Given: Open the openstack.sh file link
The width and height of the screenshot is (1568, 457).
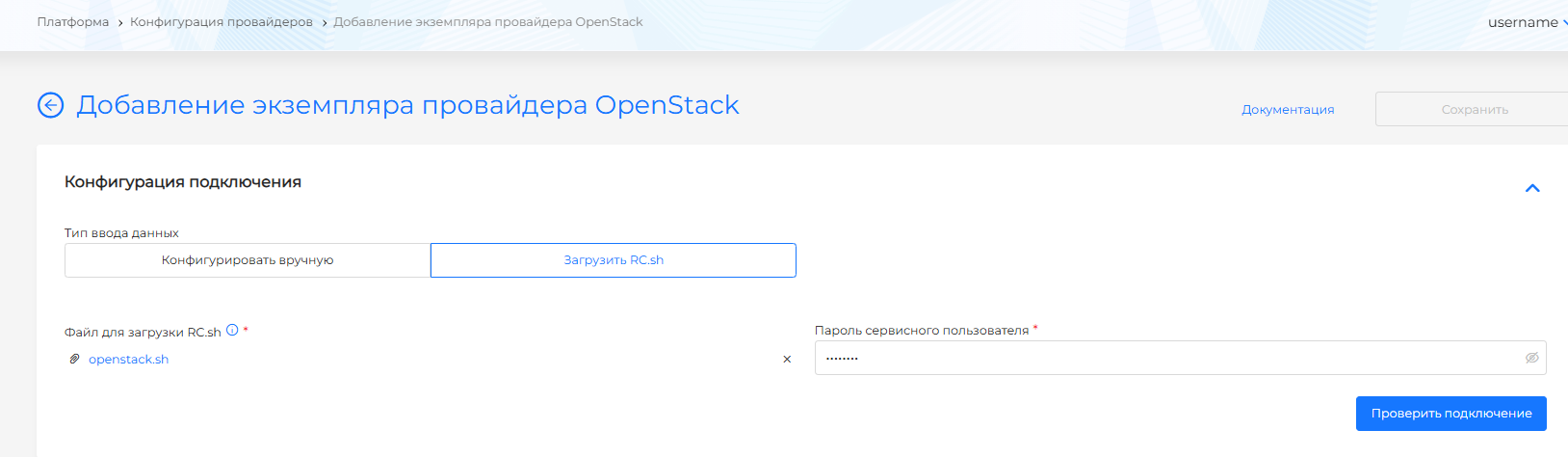Looking at the screenshot, I should pyautogui.click(x=128, y=360).
